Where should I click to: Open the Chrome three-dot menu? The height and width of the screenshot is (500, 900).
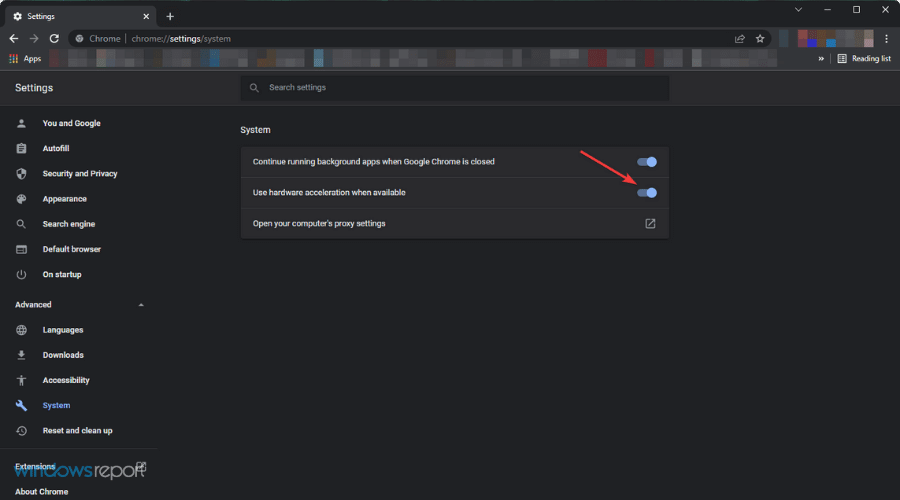[x=886, y=38]
